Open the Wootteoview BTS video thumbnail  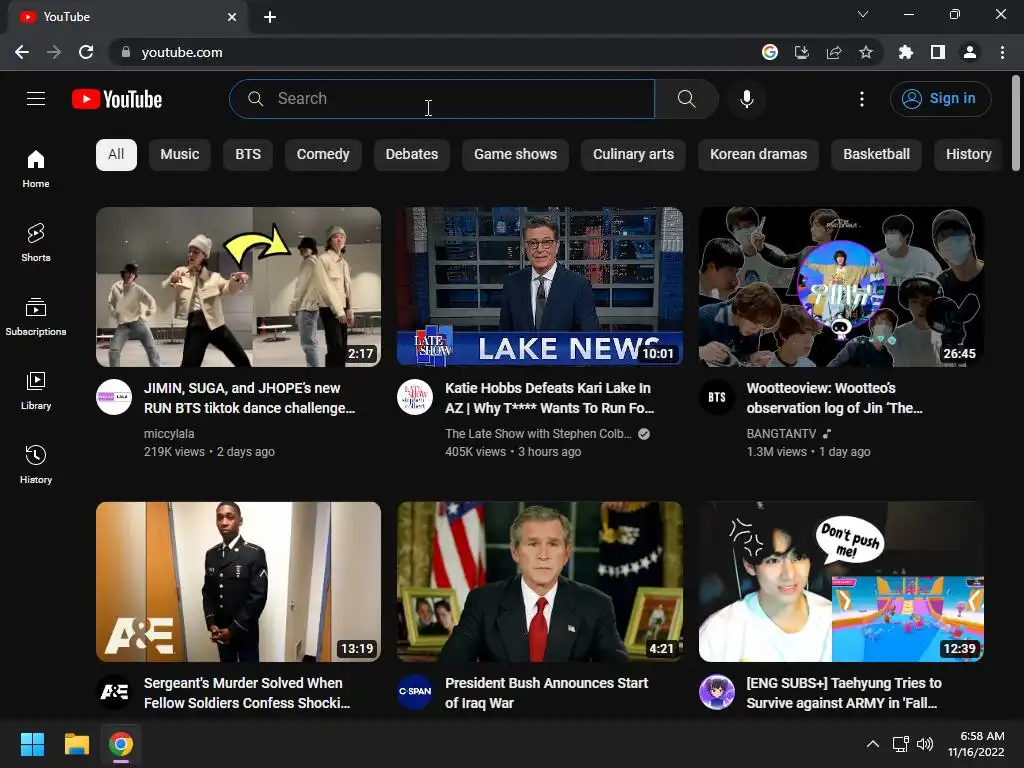(841, 287)
